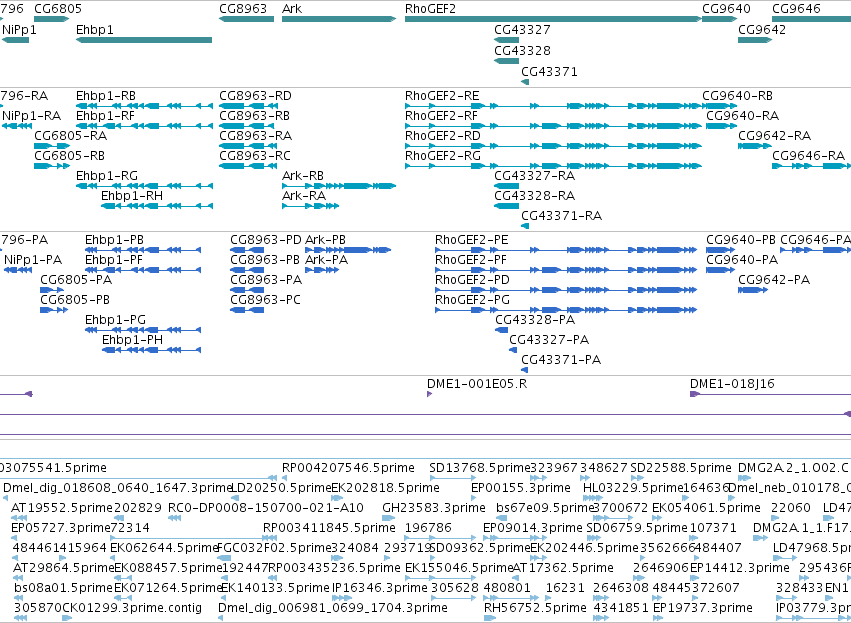Image resolution: width=851 pixels, height=623 pixels.
Task: Select the EP19737.3prime EST label
Action: tap(702, 608)
